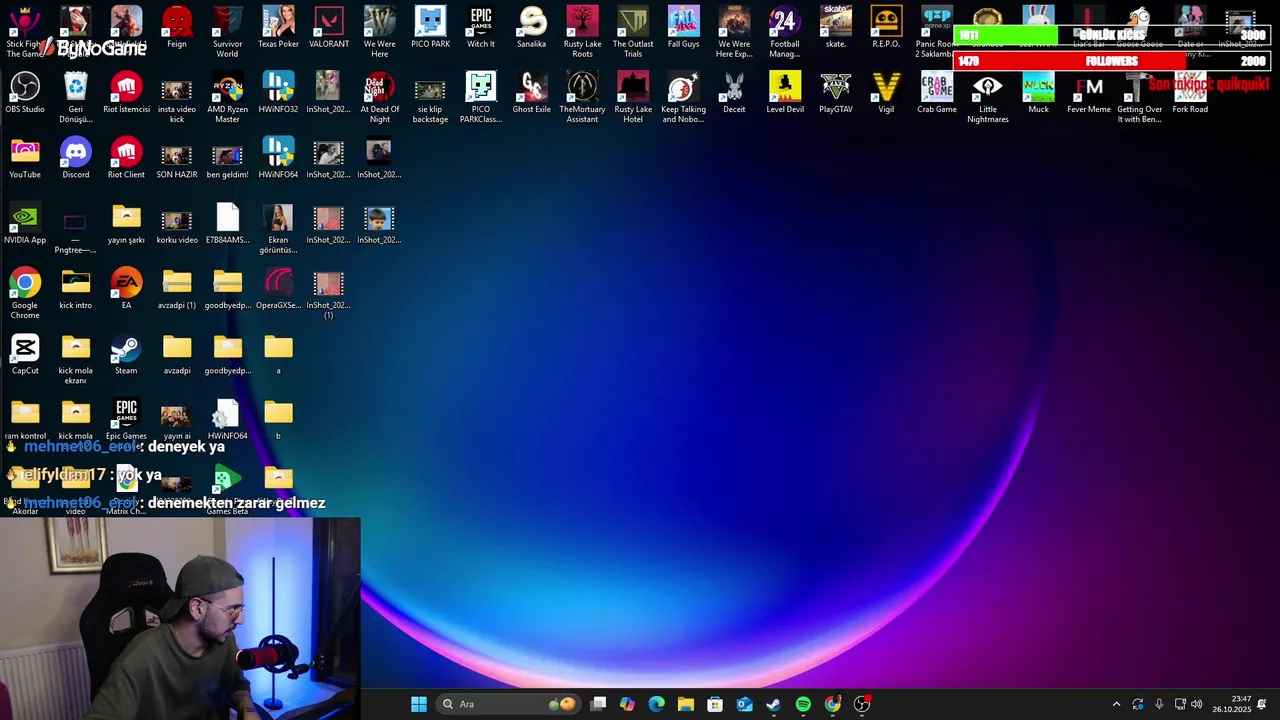
Task: Launch Riot İstemcisi shortcut
Action: 126,93
